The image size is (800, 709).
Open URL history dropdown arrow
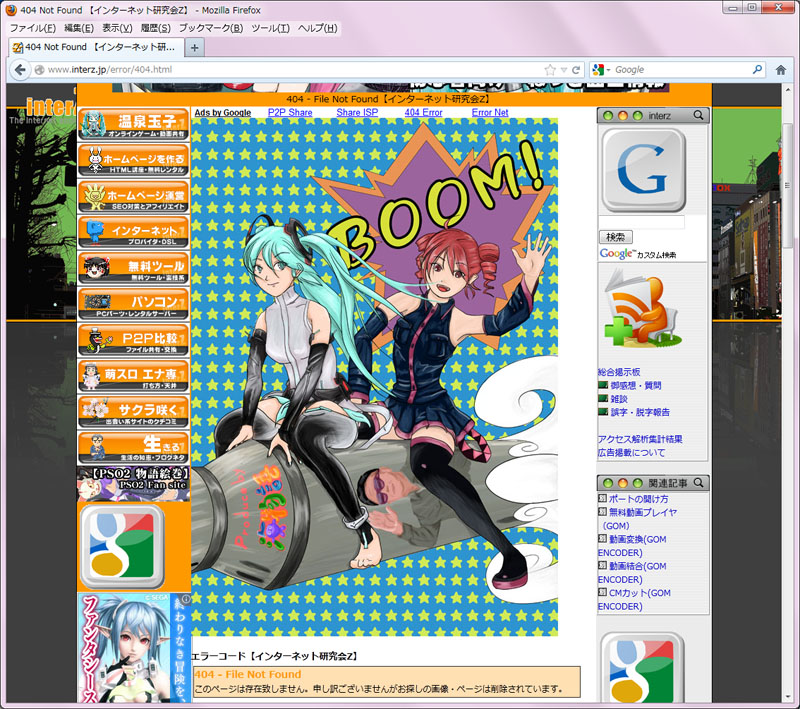coord(564,70)
